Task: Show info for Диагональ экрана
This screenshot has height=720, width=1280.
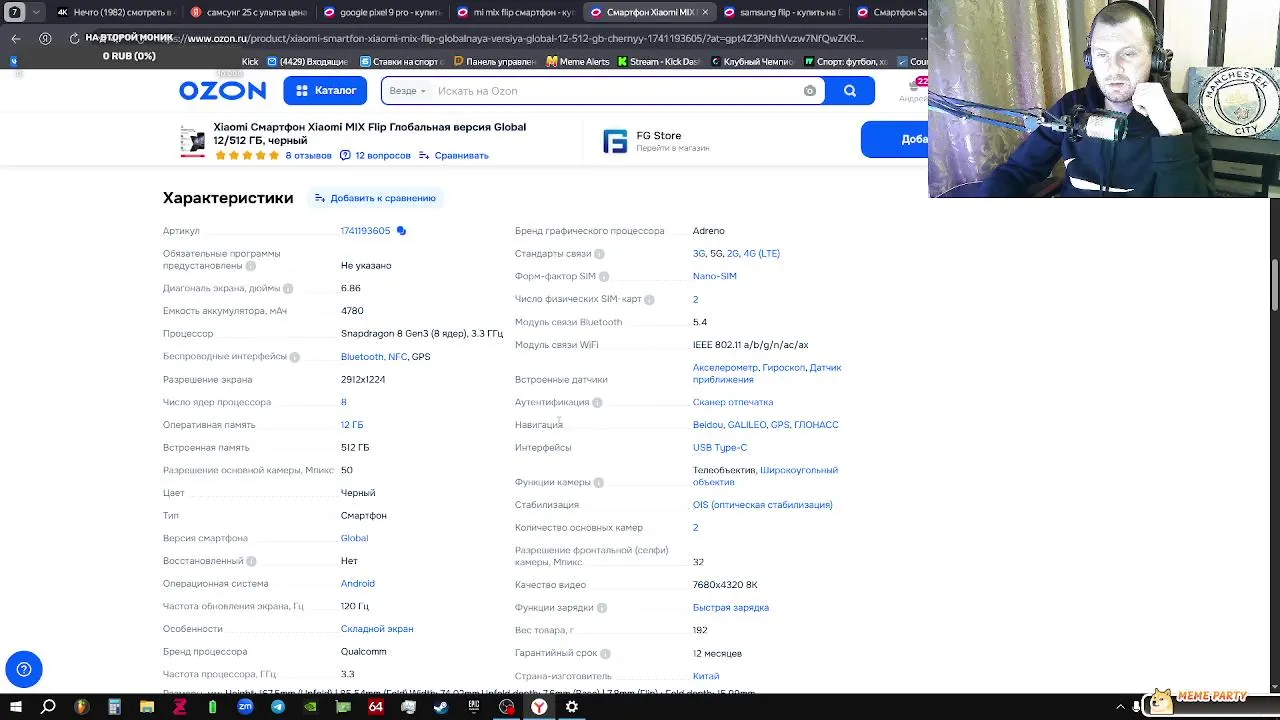Action: pos(288,289)
